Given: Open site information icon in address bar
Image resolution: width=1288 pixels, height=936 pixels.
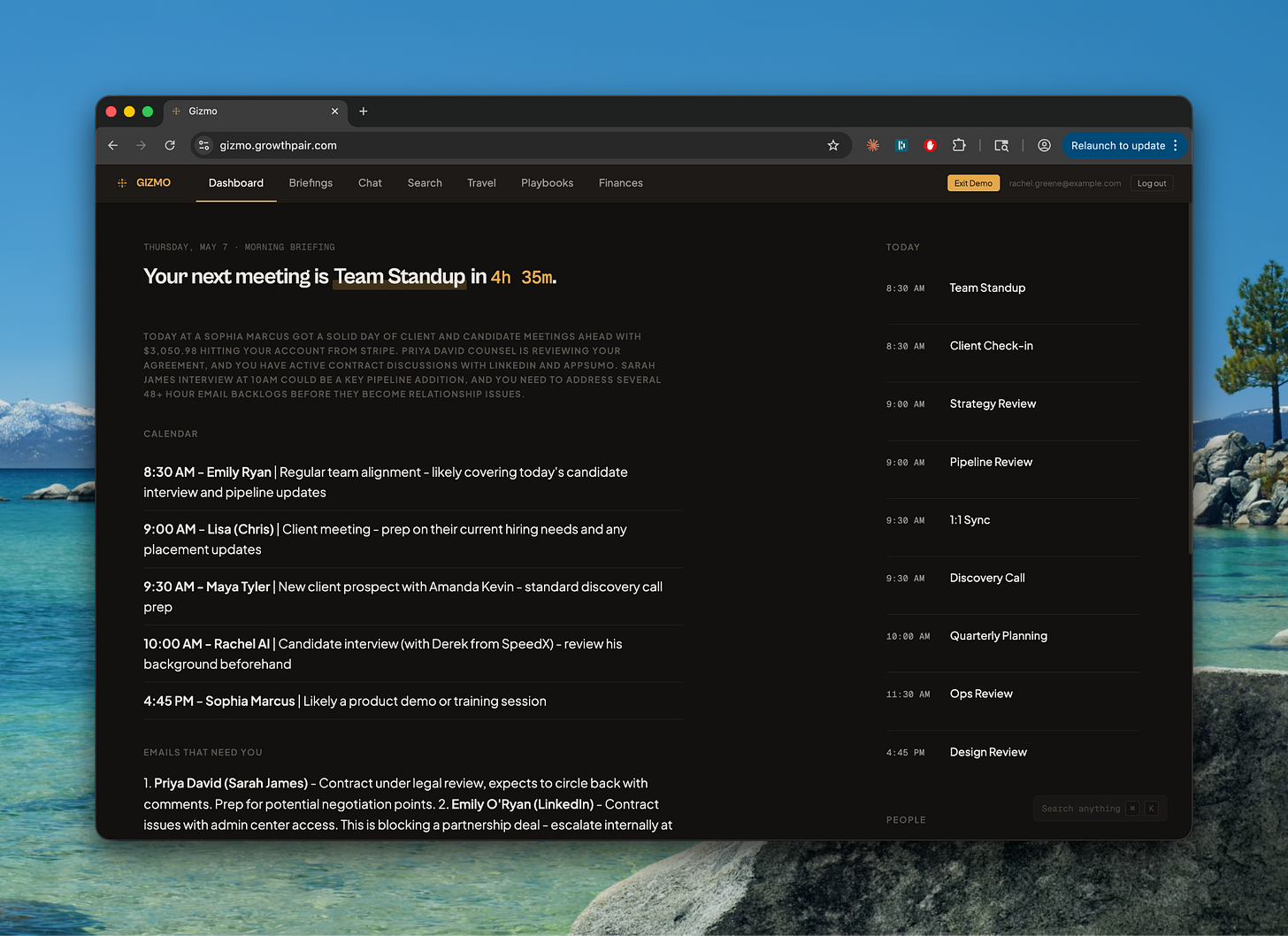Looking at the screenshot, I should click(x=204, y=145).
